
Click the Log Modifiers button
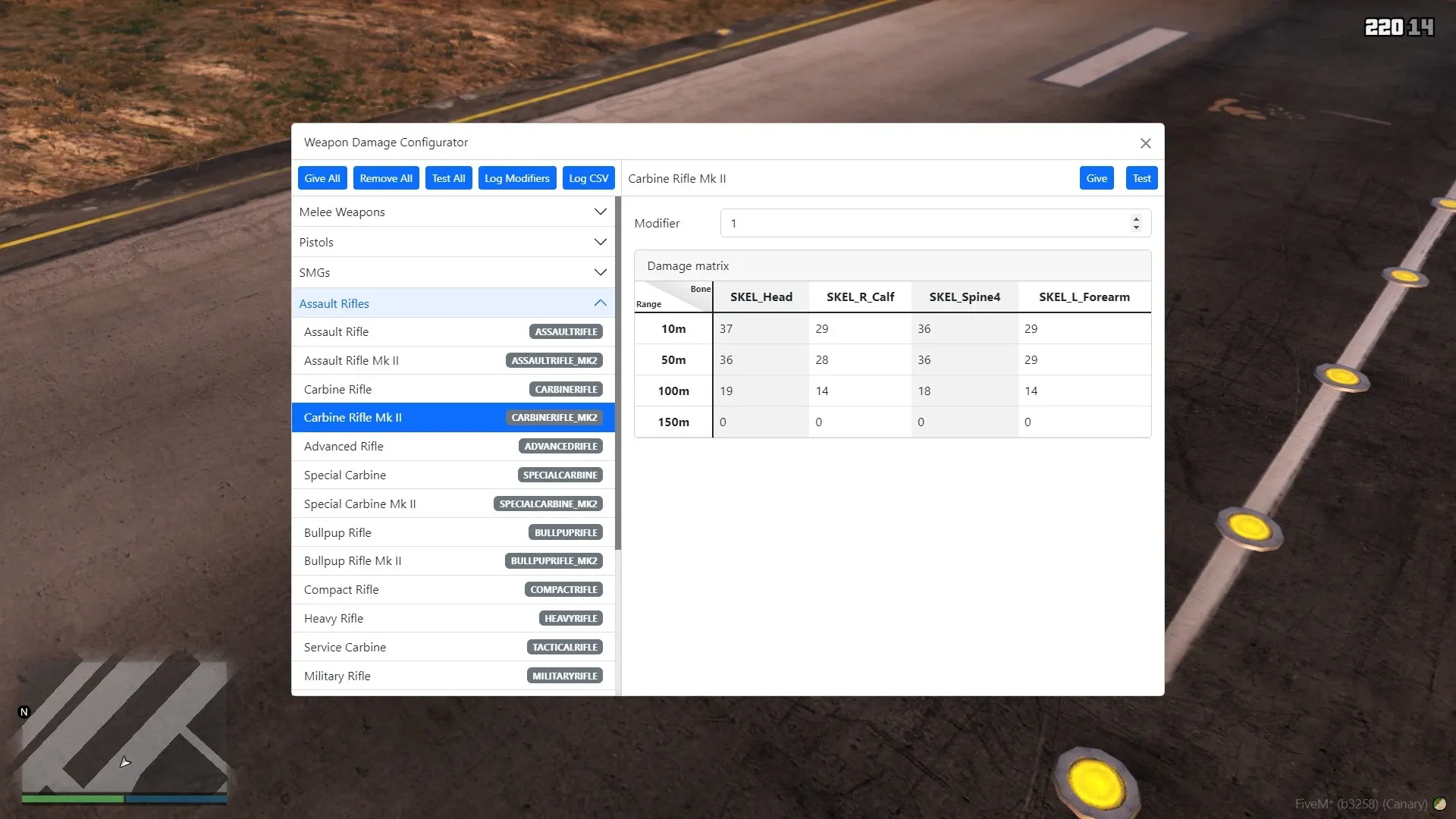click(x=517, y=178)
